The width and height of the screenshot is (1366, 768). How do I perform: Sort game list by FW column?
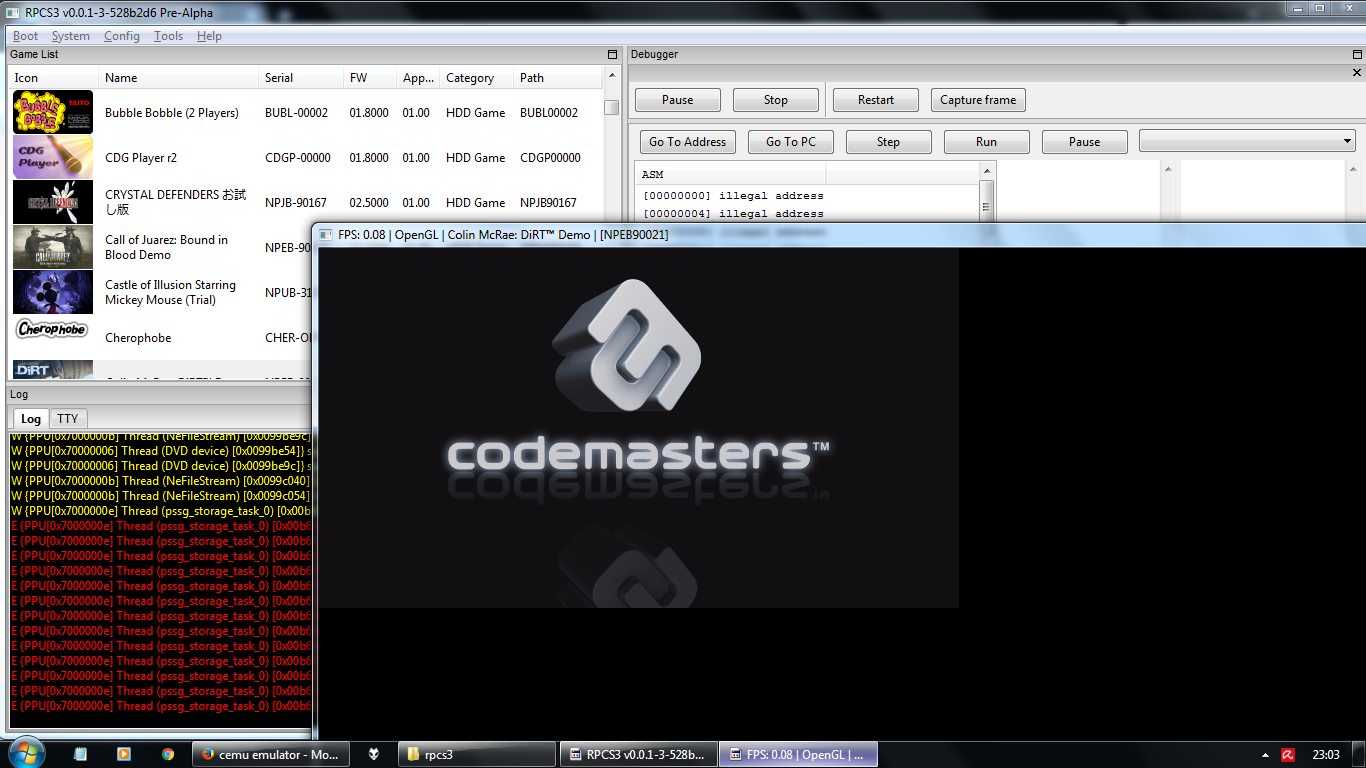coord(370,78)
